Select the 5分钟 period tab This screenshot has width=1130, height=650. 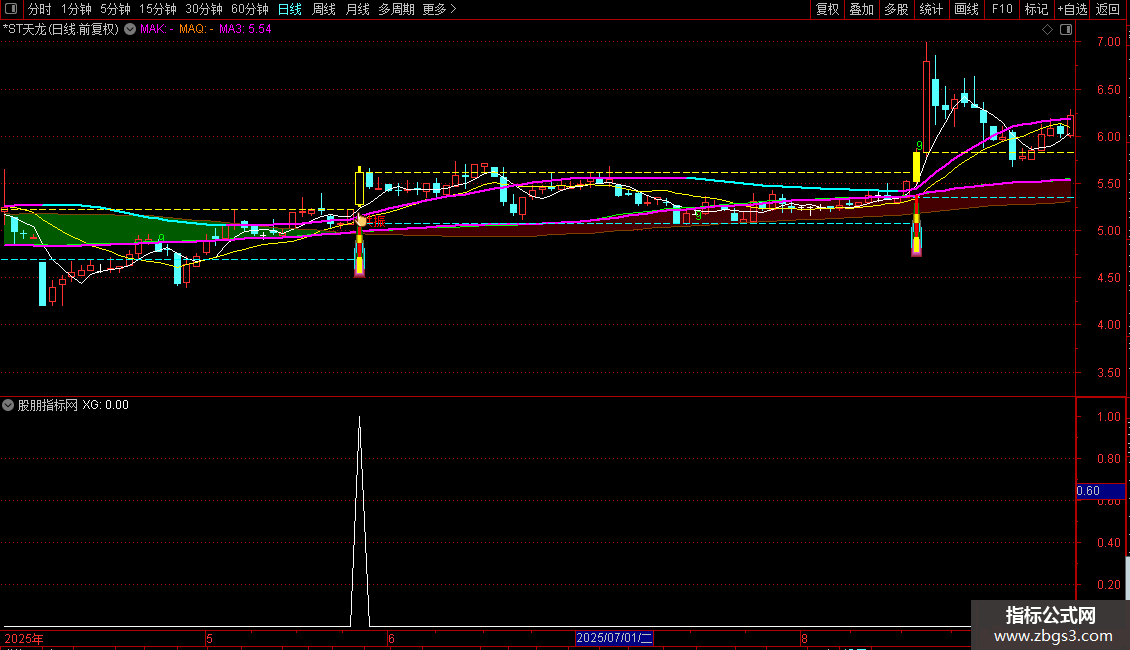[x=115, y=9]
